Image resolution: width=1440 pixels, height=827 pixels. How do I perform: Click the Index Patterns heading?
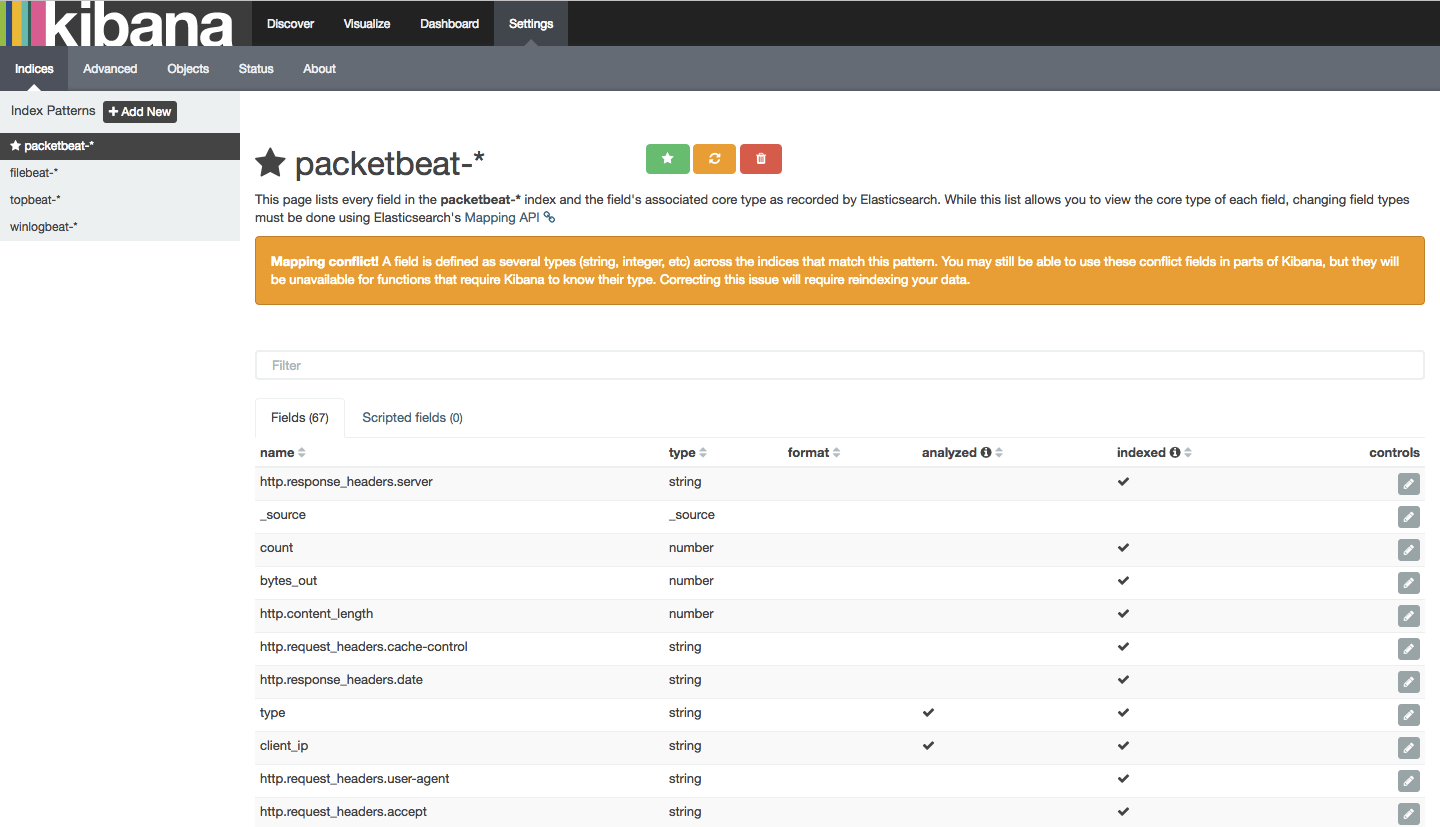tap(53, 111)
